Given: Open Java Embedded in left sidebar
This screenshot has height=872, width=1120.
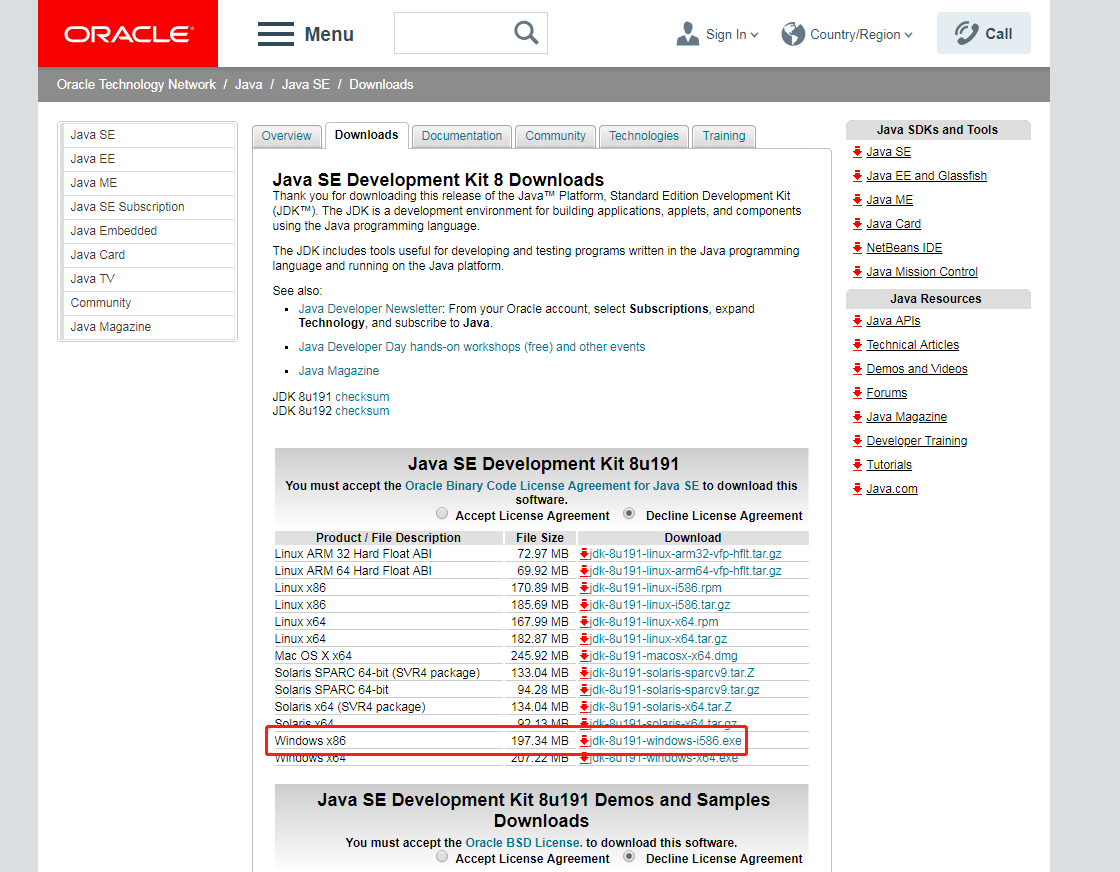Looking at the screenshot, I should pyautogui.click(x=149, y=231).
